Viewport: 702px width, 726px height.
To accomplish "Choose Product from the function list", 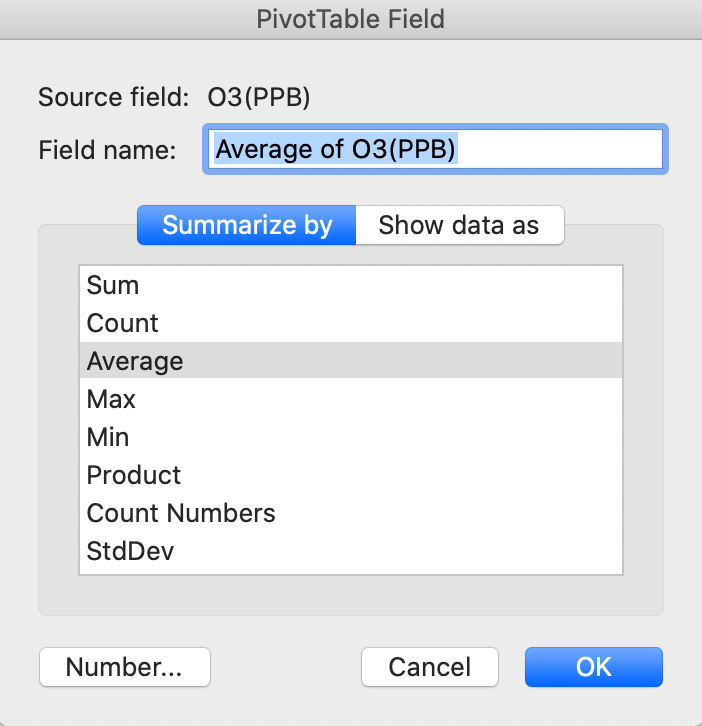I will click(134, 475).
